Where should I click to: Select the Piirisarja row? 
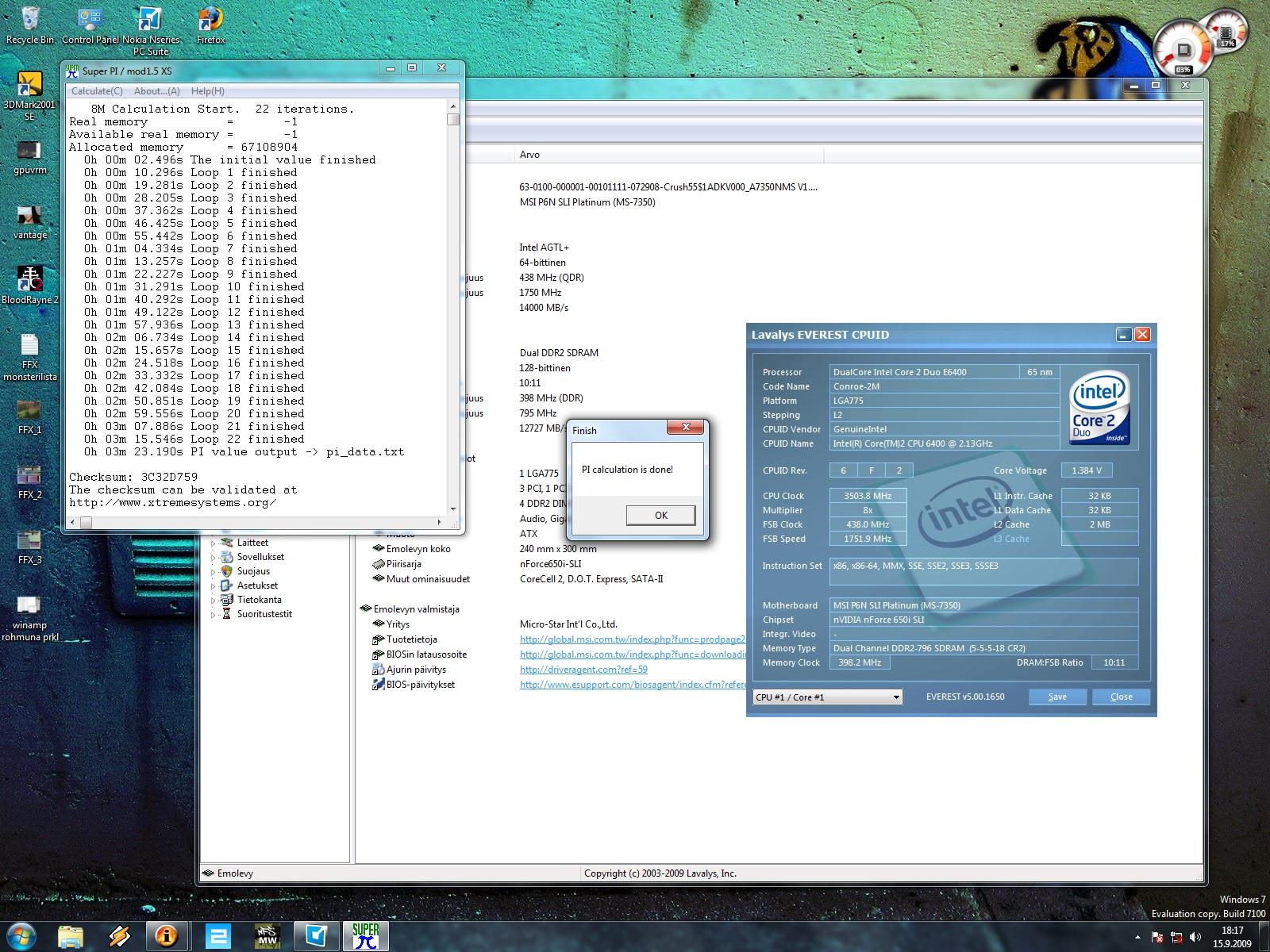point(397,564)
